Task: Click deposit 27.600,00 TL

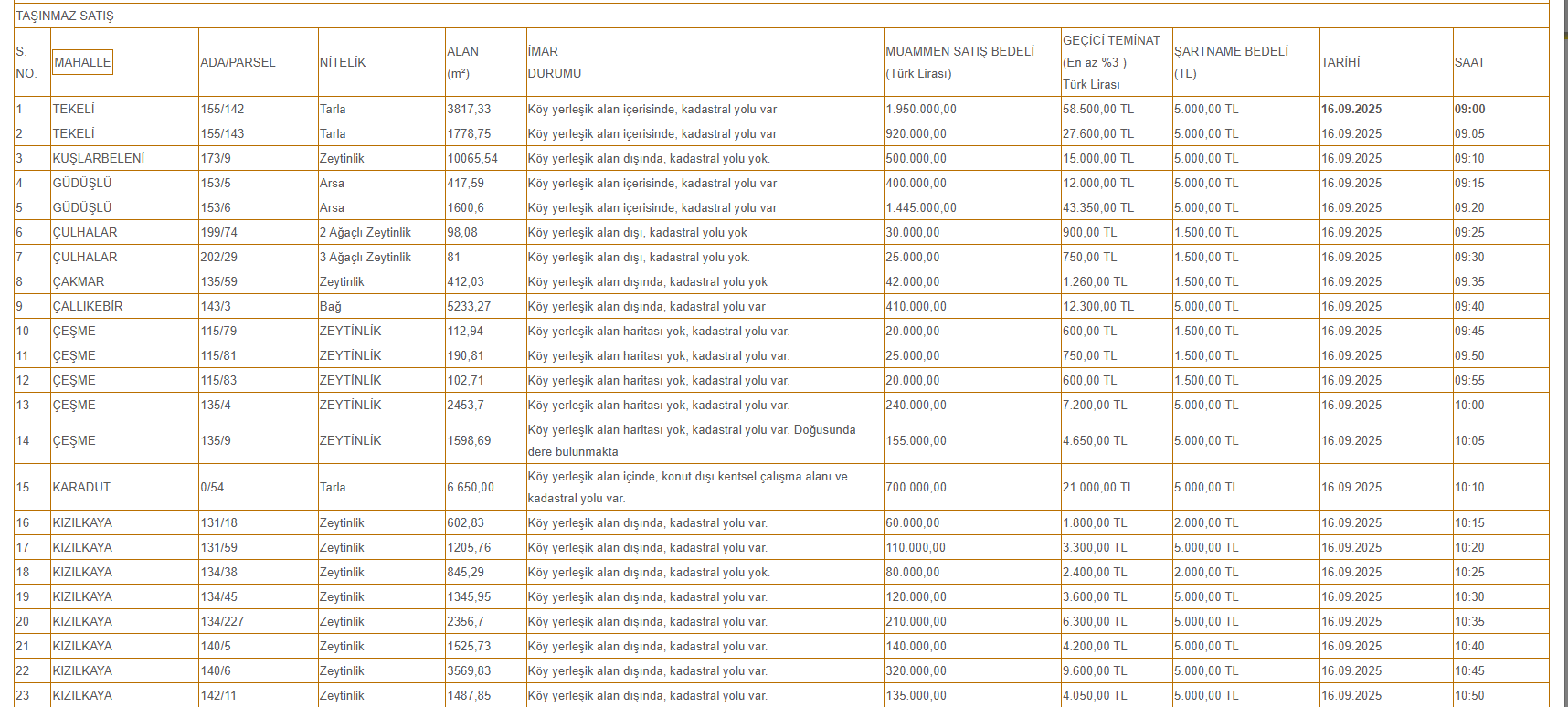Action: (1098, 133)
